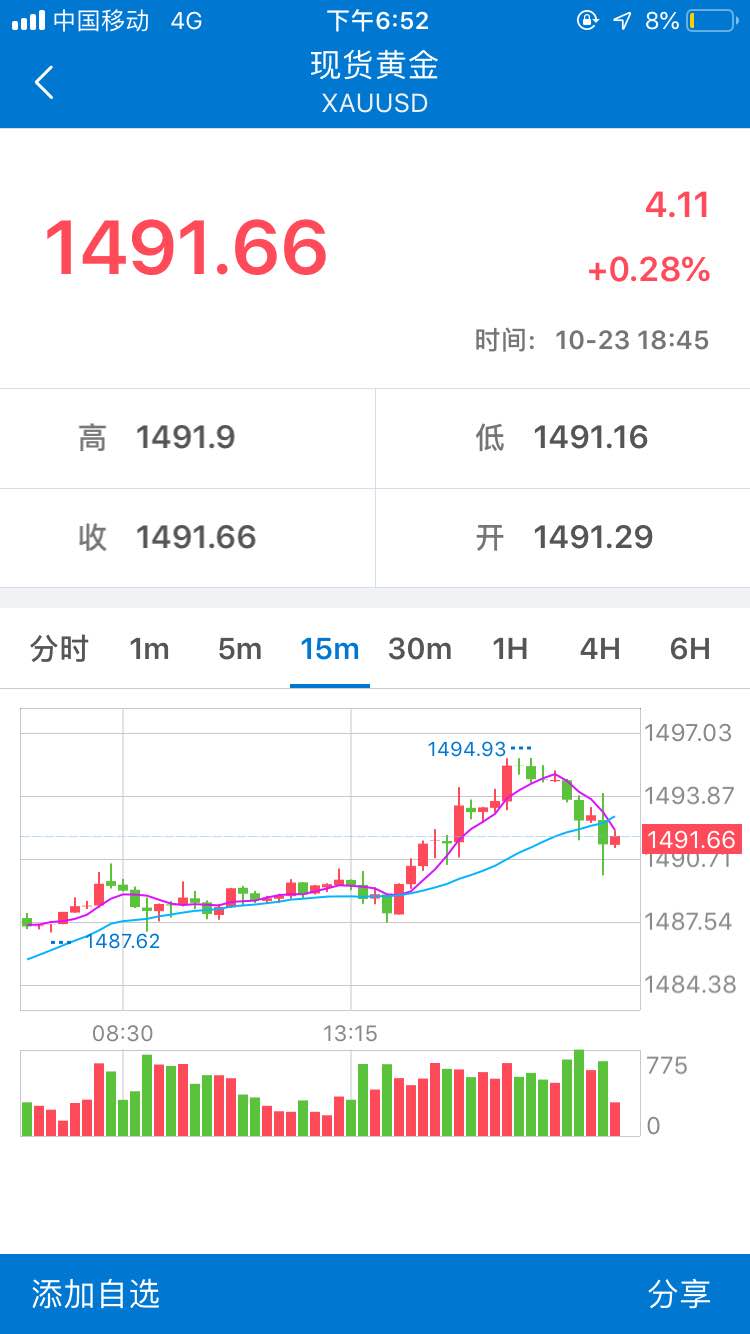Switch to the 30m timeframe
This screenshot has width=750, height=1334.
point(420,649)
